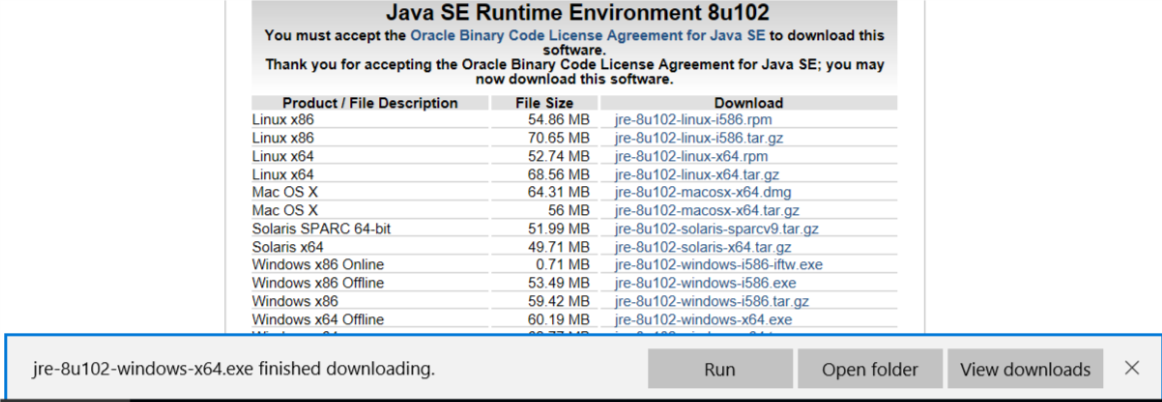Click the 0.71 MB file size
Screen dimensions: 1162x402
point(560,265)
